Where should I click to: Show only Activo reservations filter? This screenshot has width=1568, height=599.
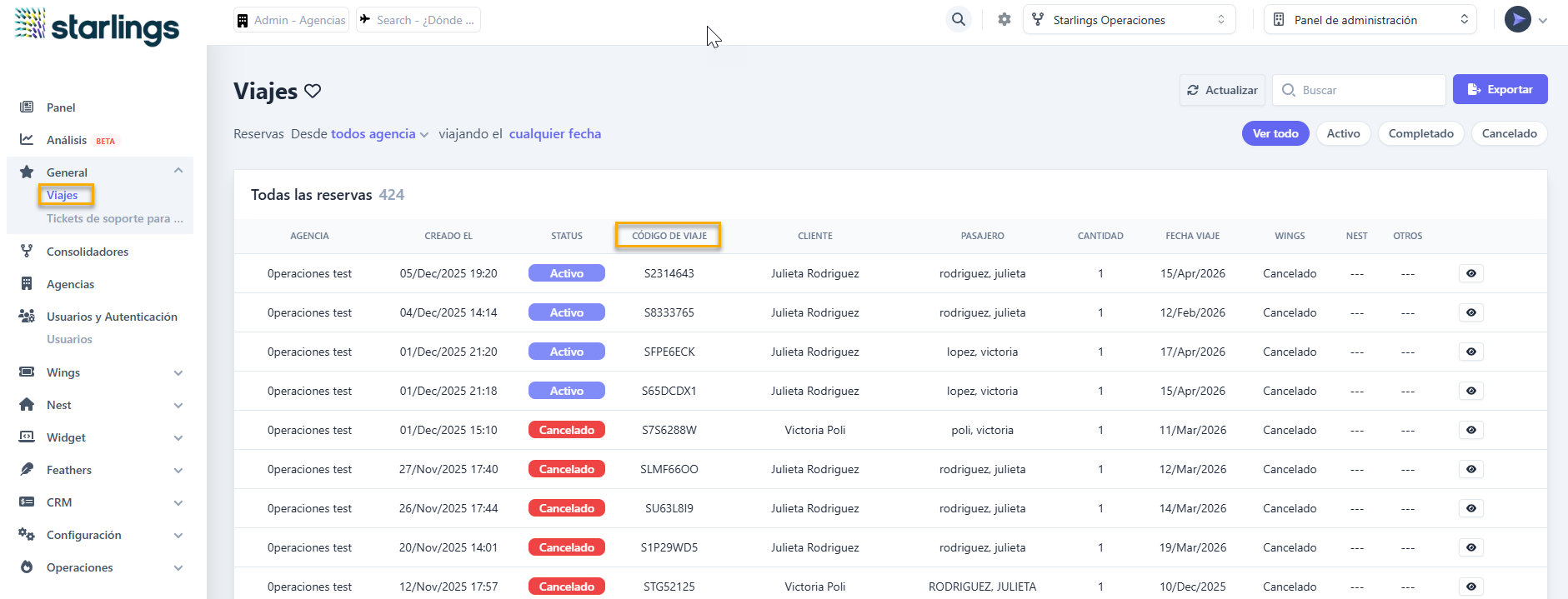pyautogui.click(x=1343, y=133)
